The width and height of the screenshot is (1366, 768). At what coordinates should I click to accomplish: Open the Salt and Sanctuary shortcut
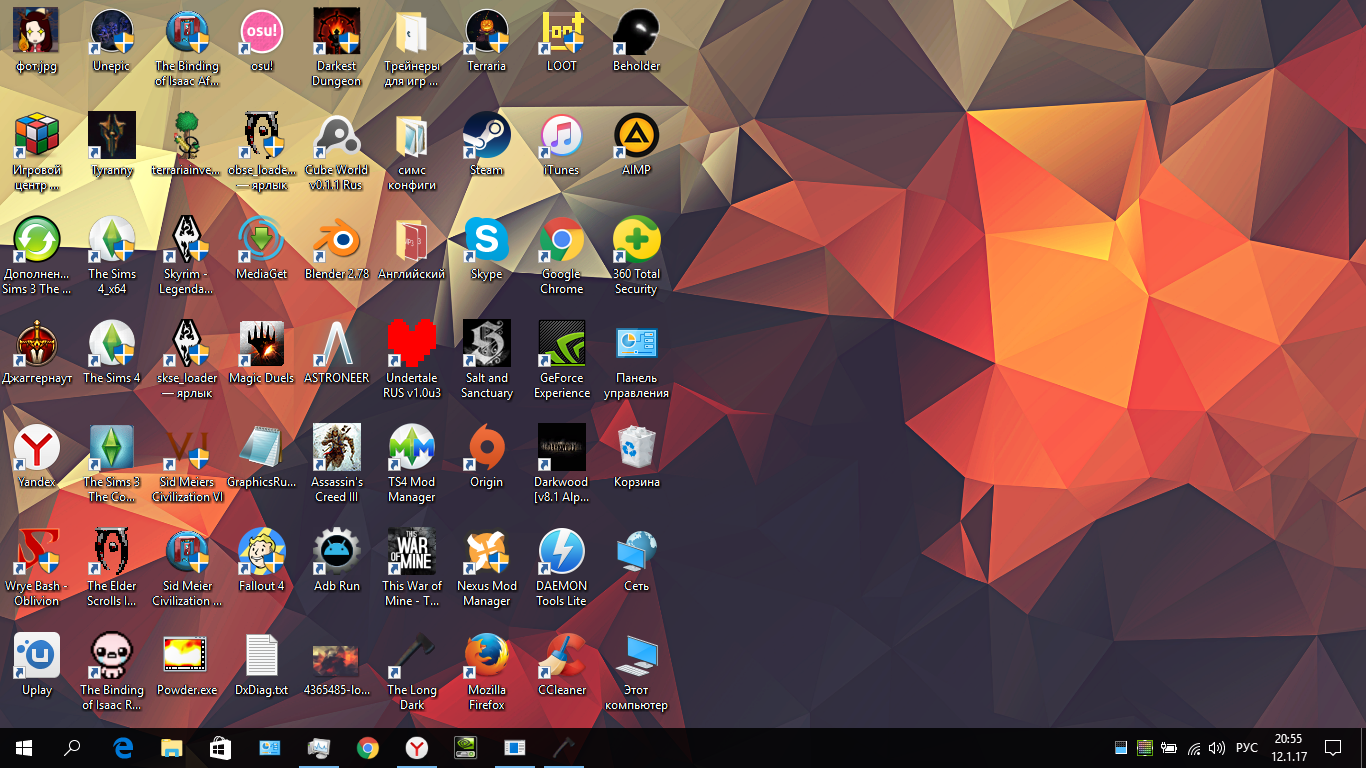(x=487, y=344)
